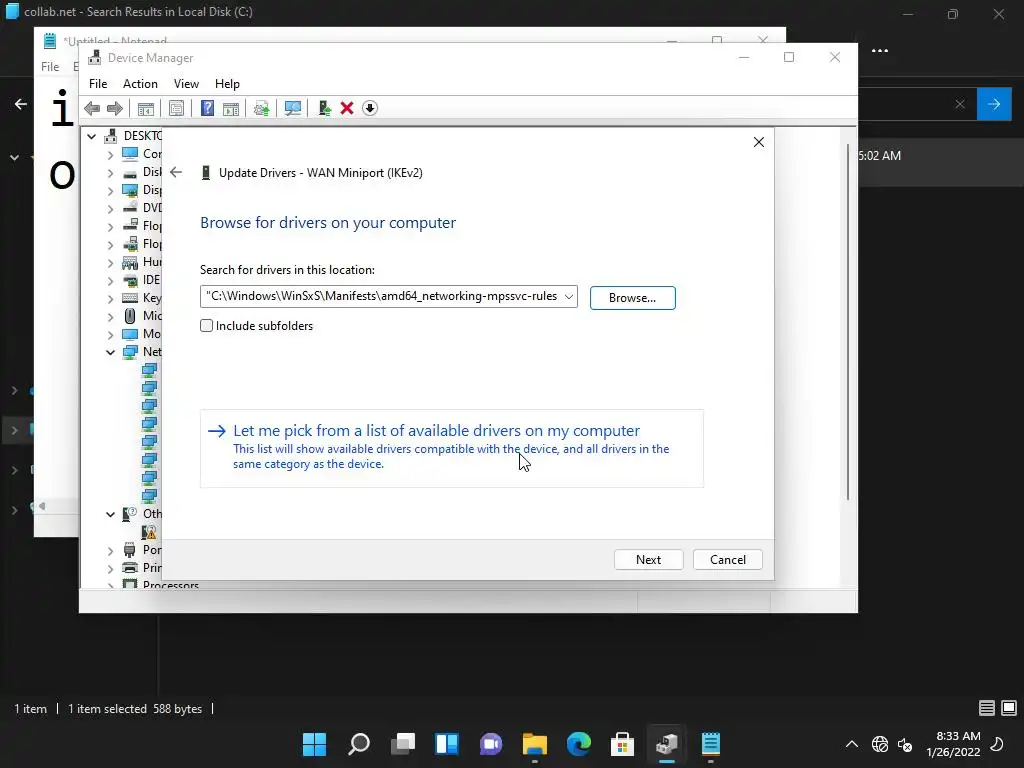Viewport: 1024px width, 768px height.
Task: Open Task View on taskbar
Action: 403,744
